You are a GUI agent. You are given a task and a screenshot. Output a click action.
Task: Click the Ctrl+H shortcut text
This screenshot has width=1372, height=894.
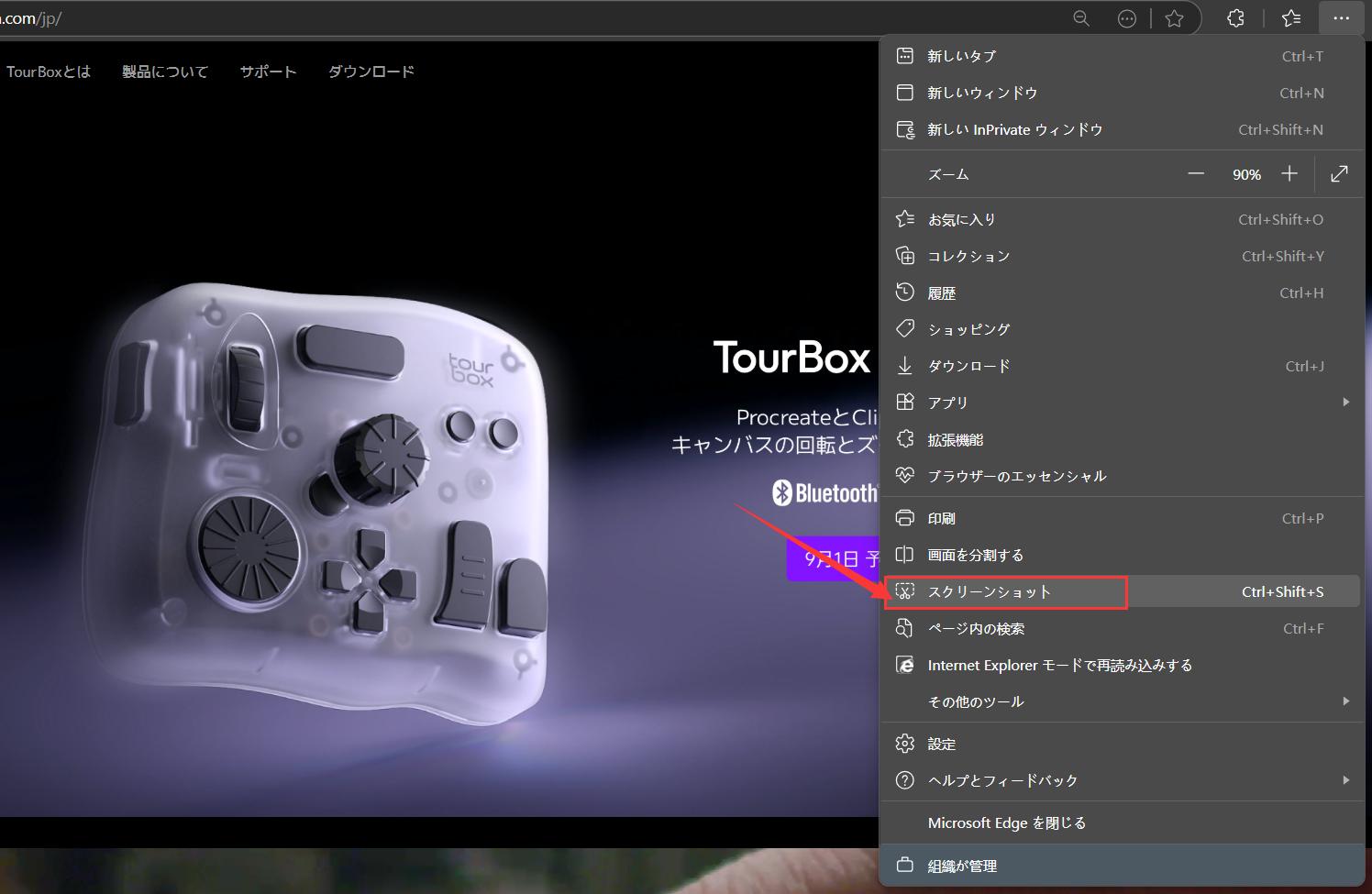coord(1301,293)
